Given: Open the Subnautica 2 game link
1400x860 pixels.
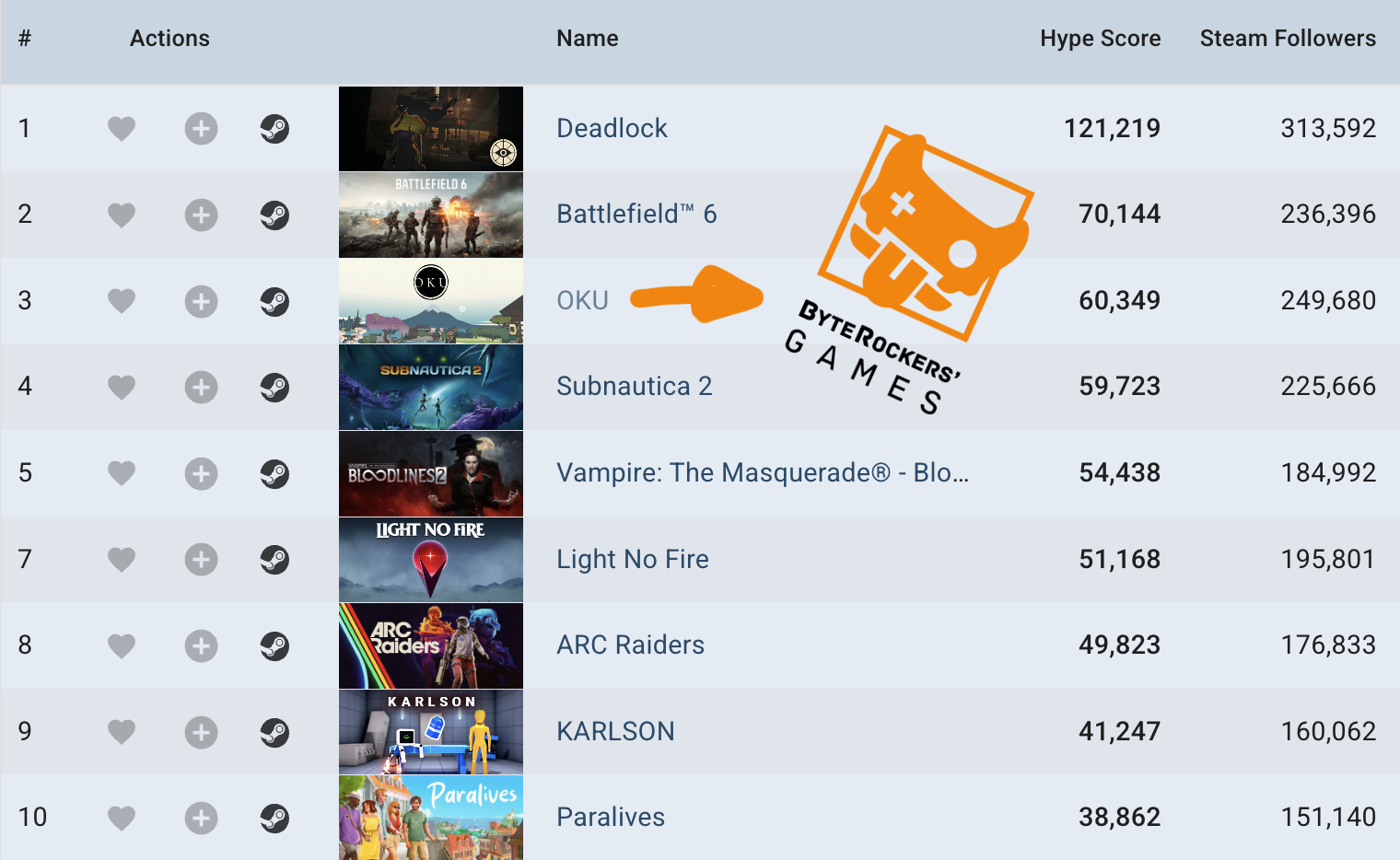Looking at the screenshot, I should pyautogui.click(x=634, y=387).
